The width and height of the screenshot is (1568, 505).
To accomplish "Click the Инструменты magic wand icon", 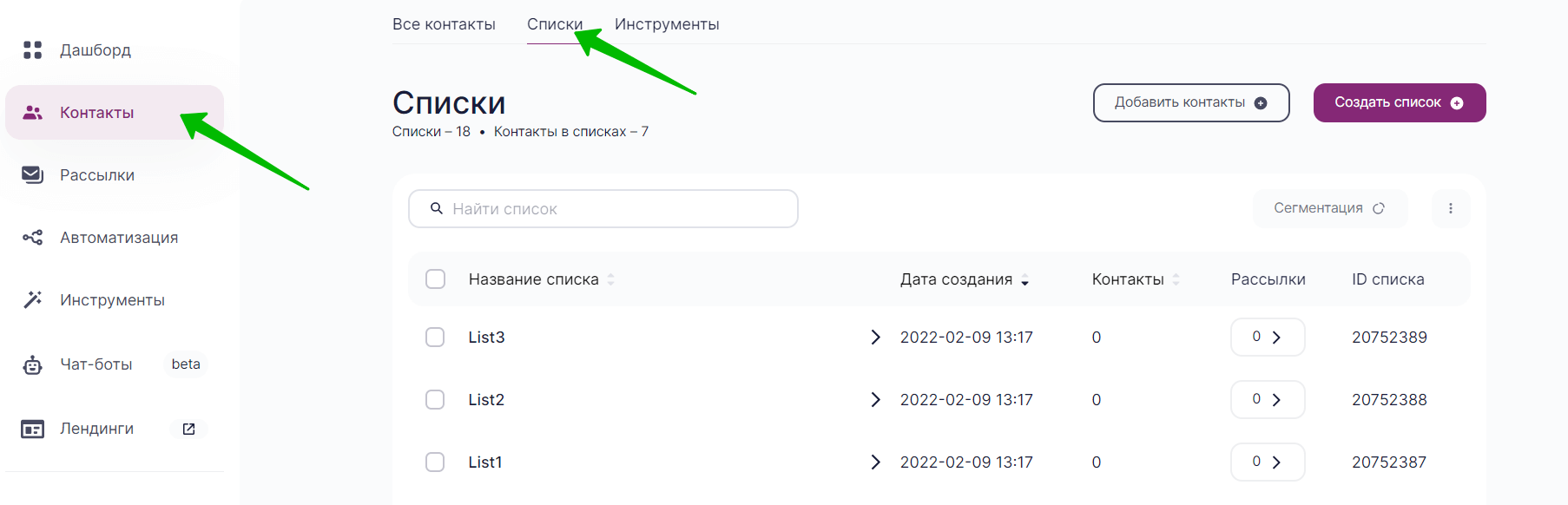I will click(x=32, y=300).
